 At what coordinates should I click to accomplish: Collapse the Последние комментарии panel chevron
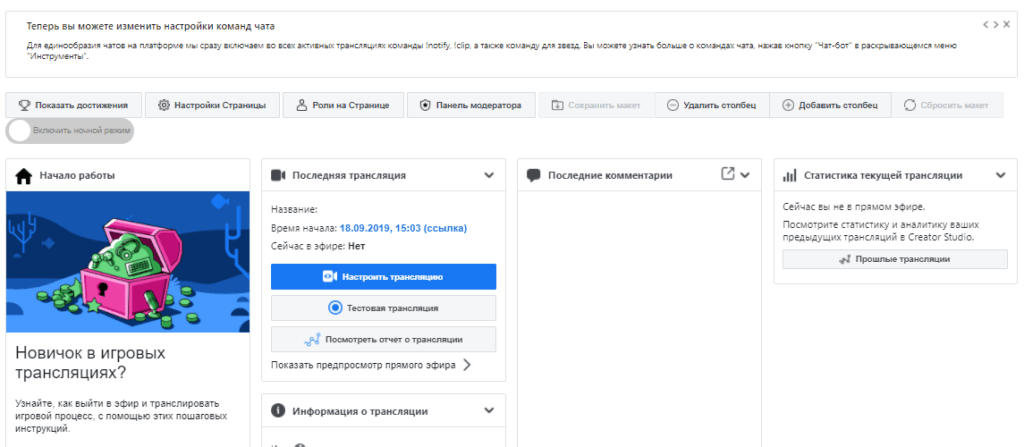745,175
